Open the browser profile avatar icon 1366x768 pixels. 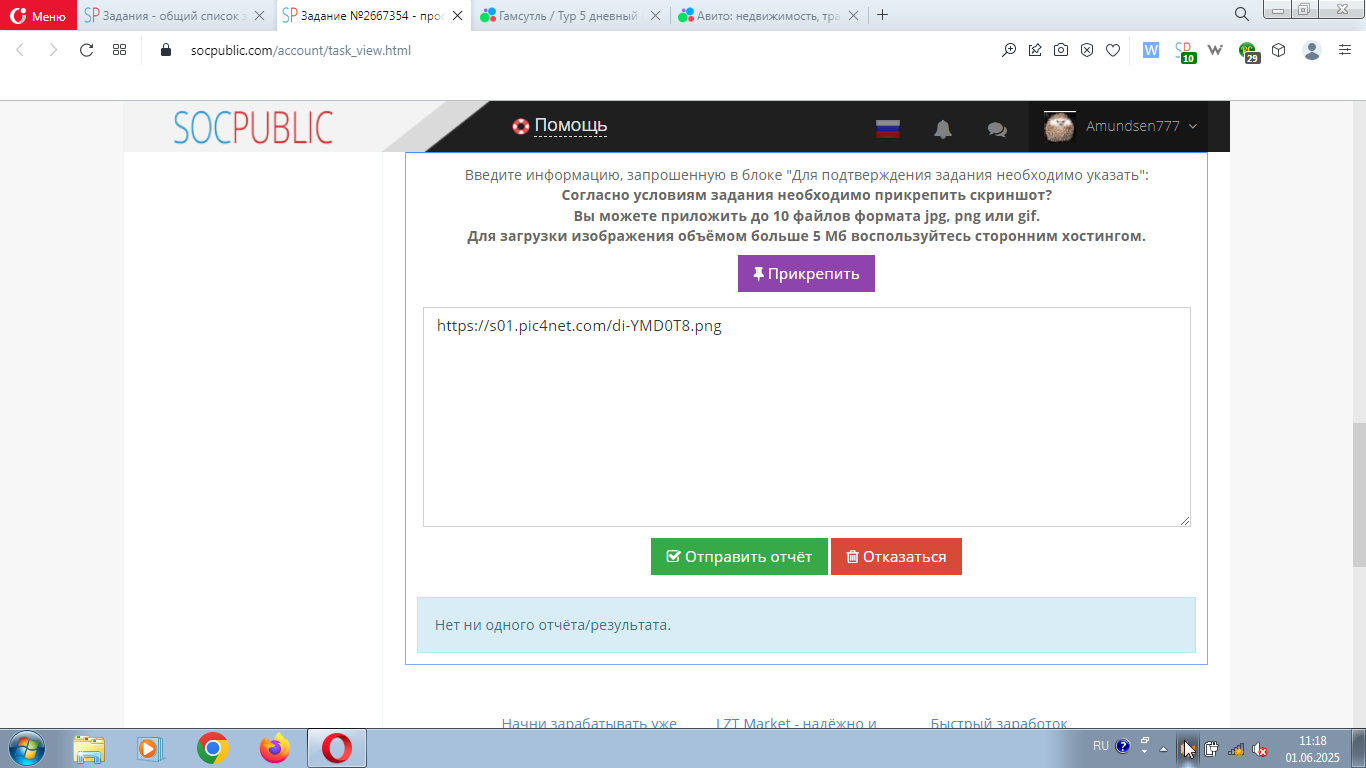1312,50
